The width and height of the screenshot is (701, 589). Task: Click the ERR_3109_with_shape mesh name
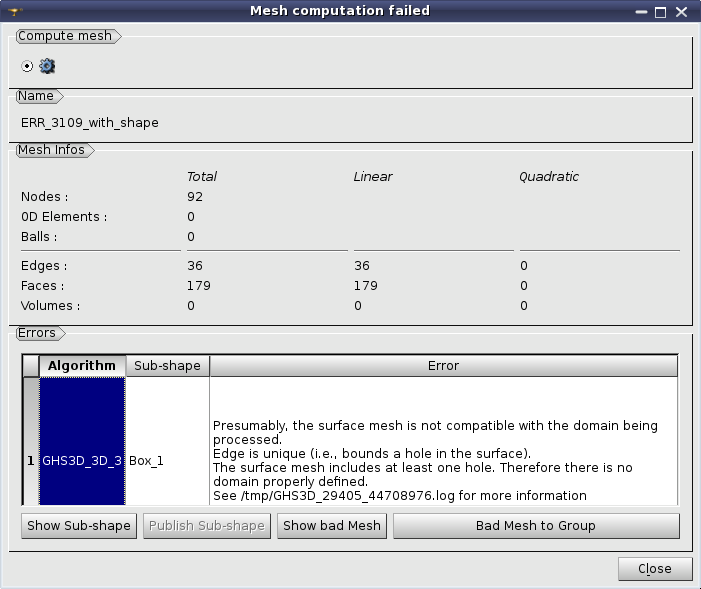(x=89, y=123)
